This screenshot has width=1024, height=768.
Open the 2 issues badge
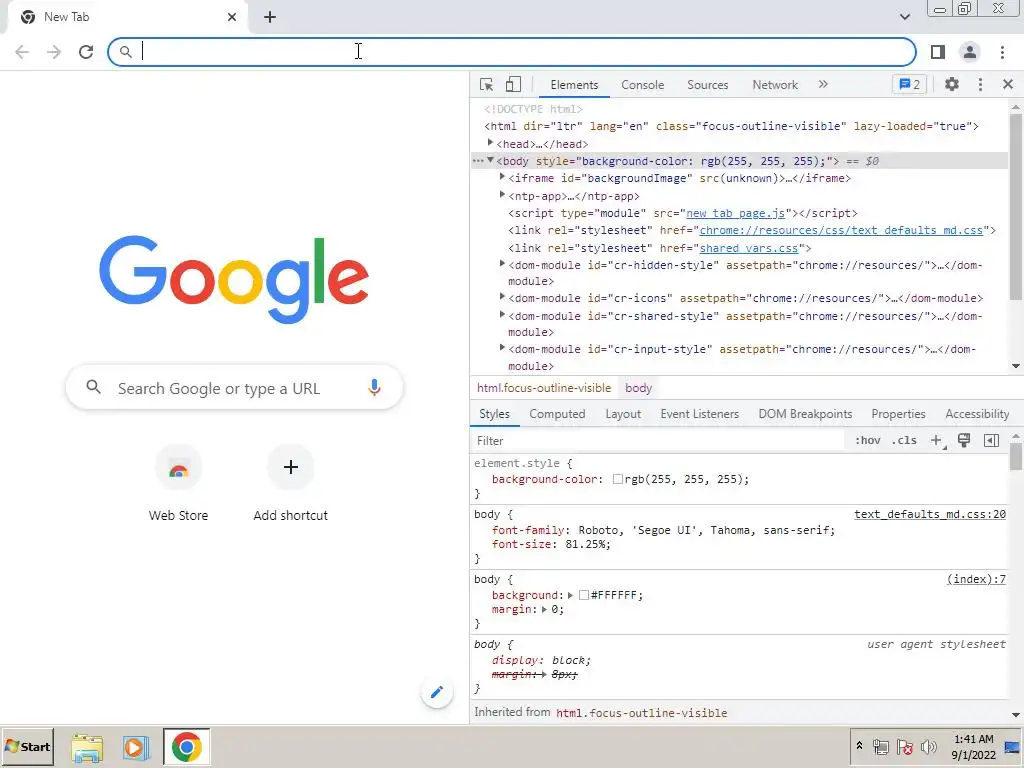tap(909, 84)
